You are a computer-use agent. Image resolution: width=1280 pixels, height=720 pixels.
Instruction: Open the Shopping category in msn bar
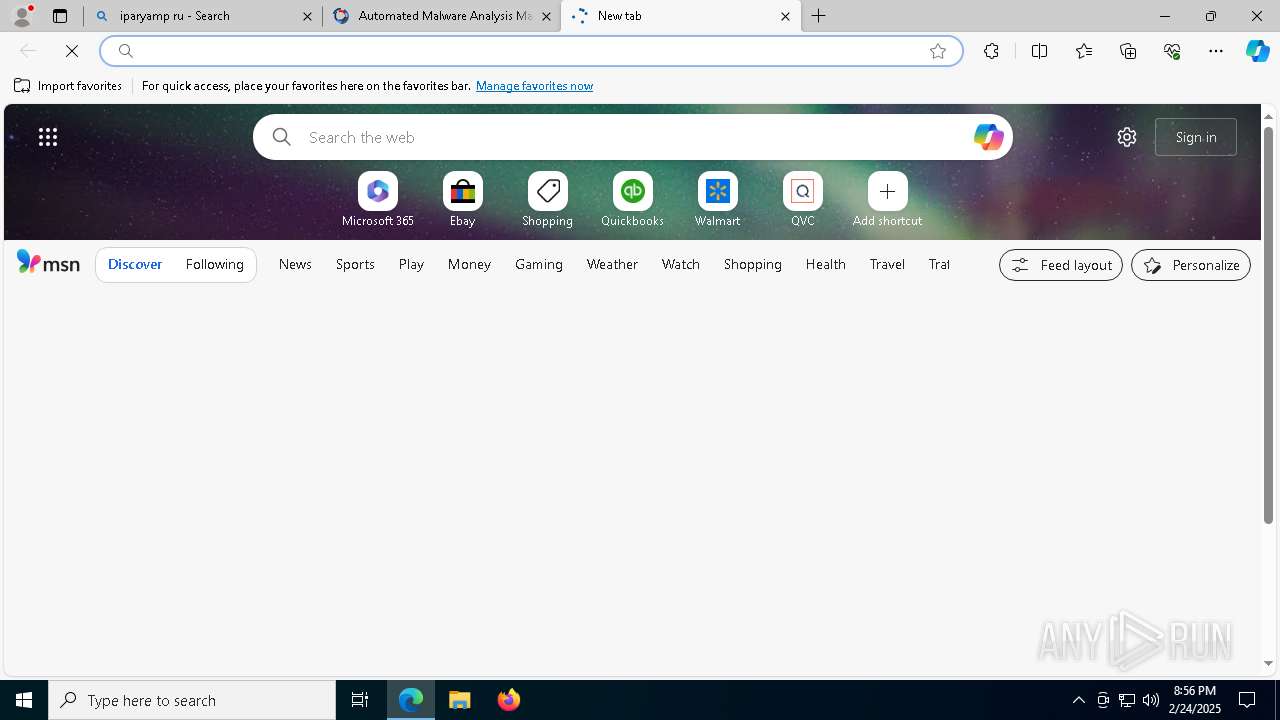753,264
